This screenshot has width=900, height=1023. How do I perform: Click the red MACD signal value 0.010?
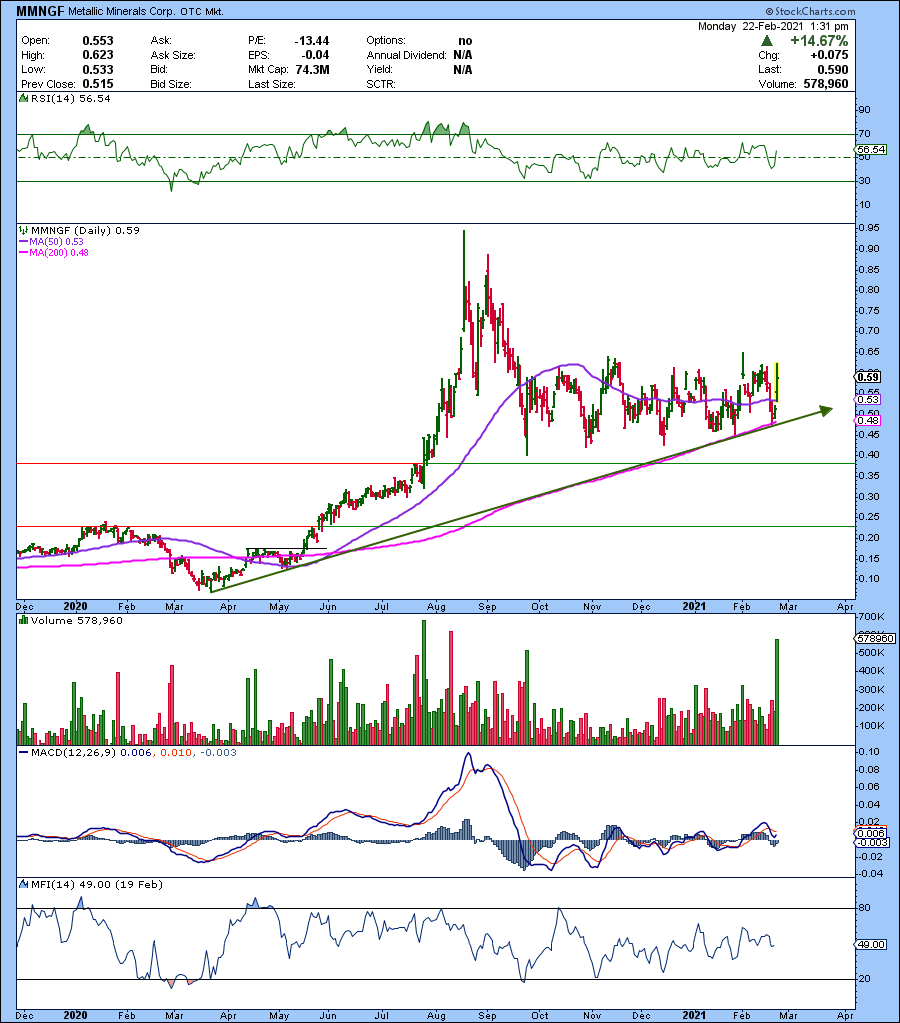[176, 752]
